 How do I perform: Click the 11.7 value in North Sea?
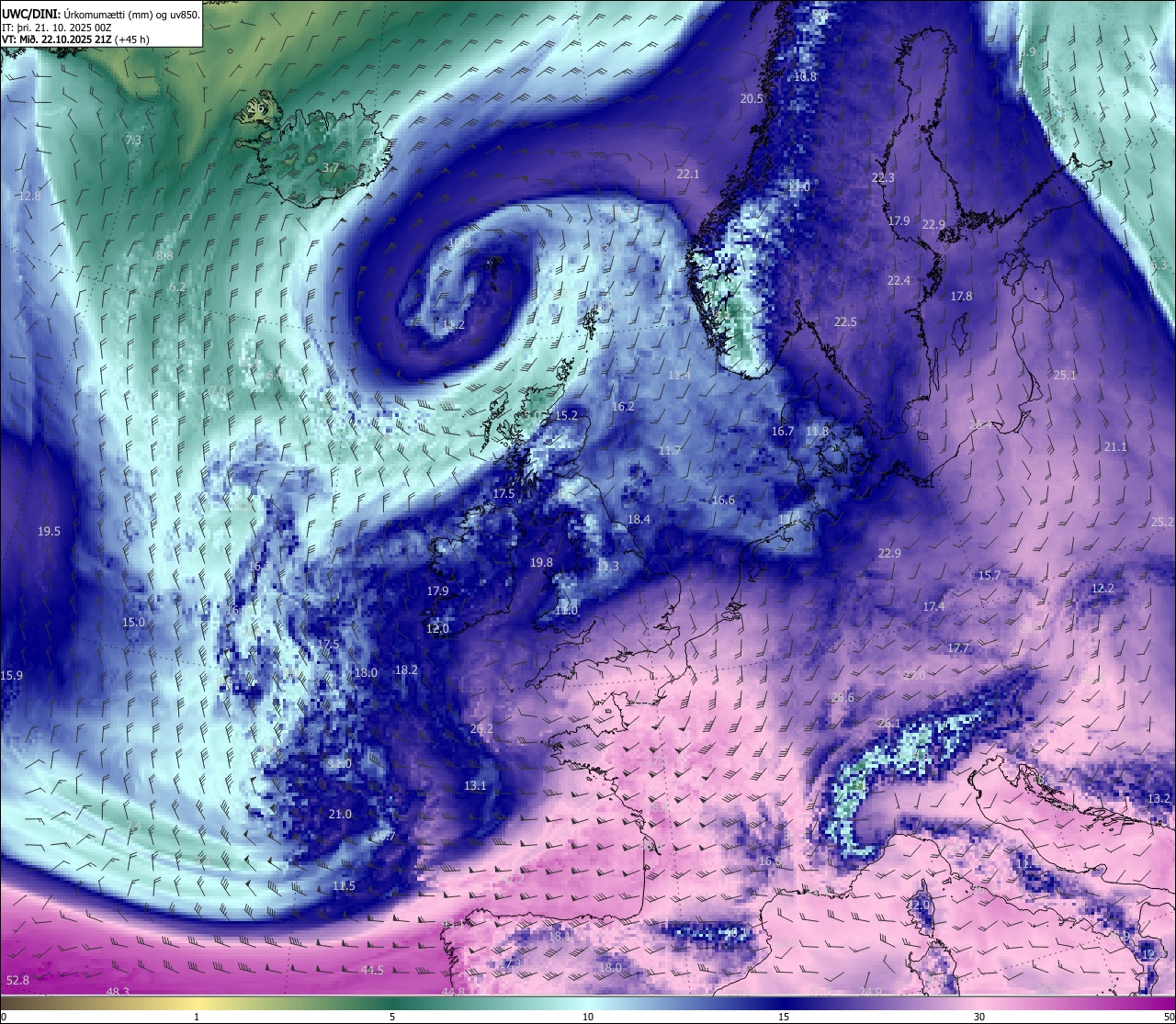tap(670, 451)
